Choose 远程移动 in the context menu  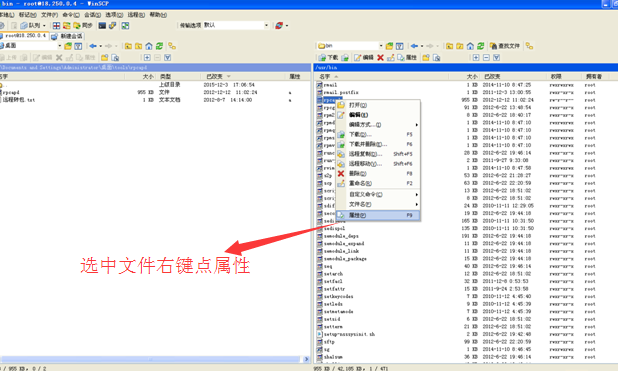(378, 164)
